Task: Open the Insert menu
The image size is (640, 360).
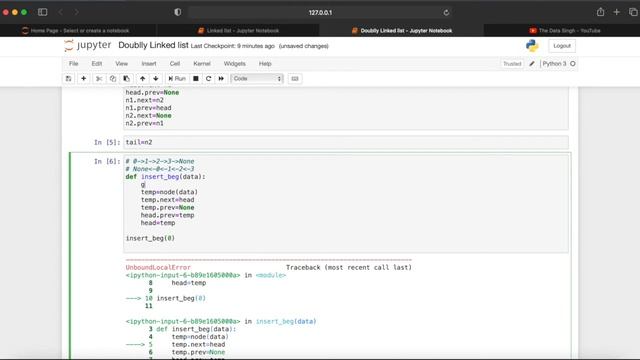Action: click(x=149, y=64)
